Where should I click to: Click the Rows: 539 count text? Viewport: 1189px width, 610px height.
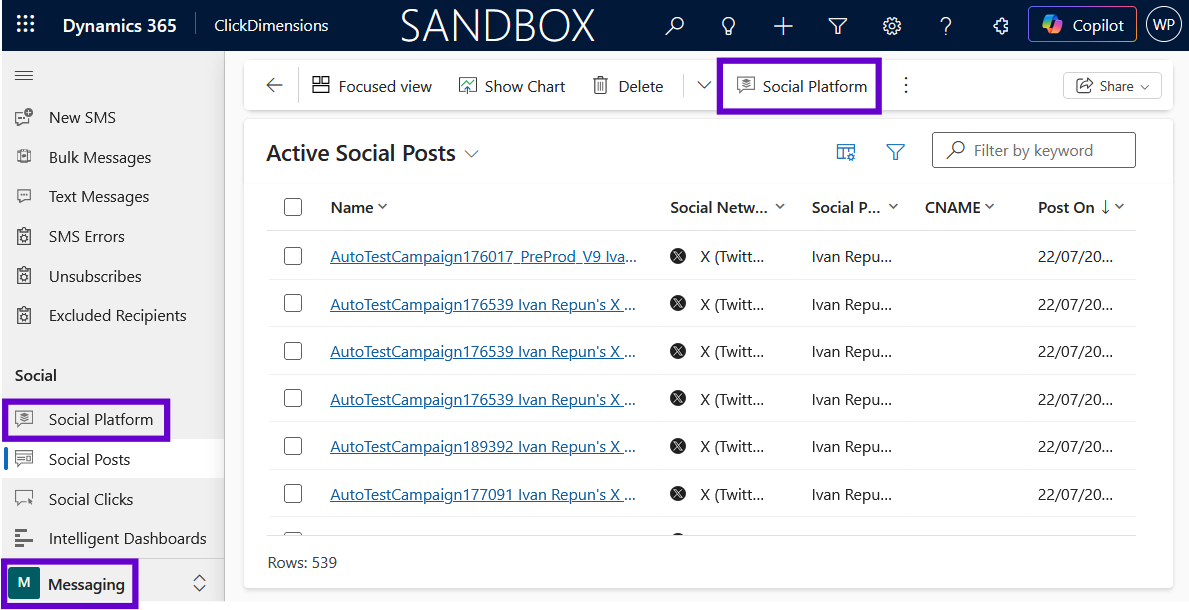303,563
